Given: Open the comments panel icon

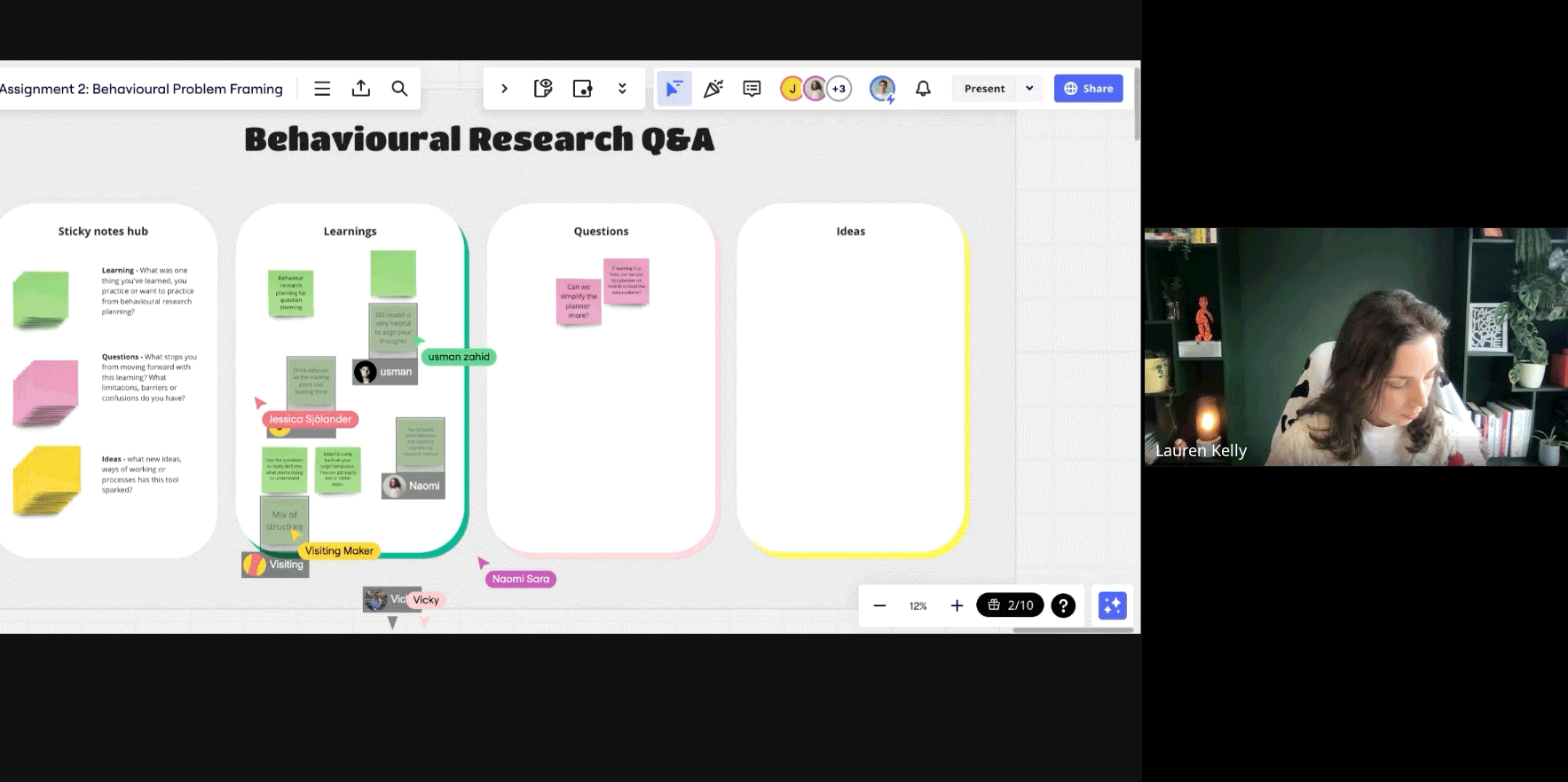Looking at the screenshot, I should (x=752, y=89).
